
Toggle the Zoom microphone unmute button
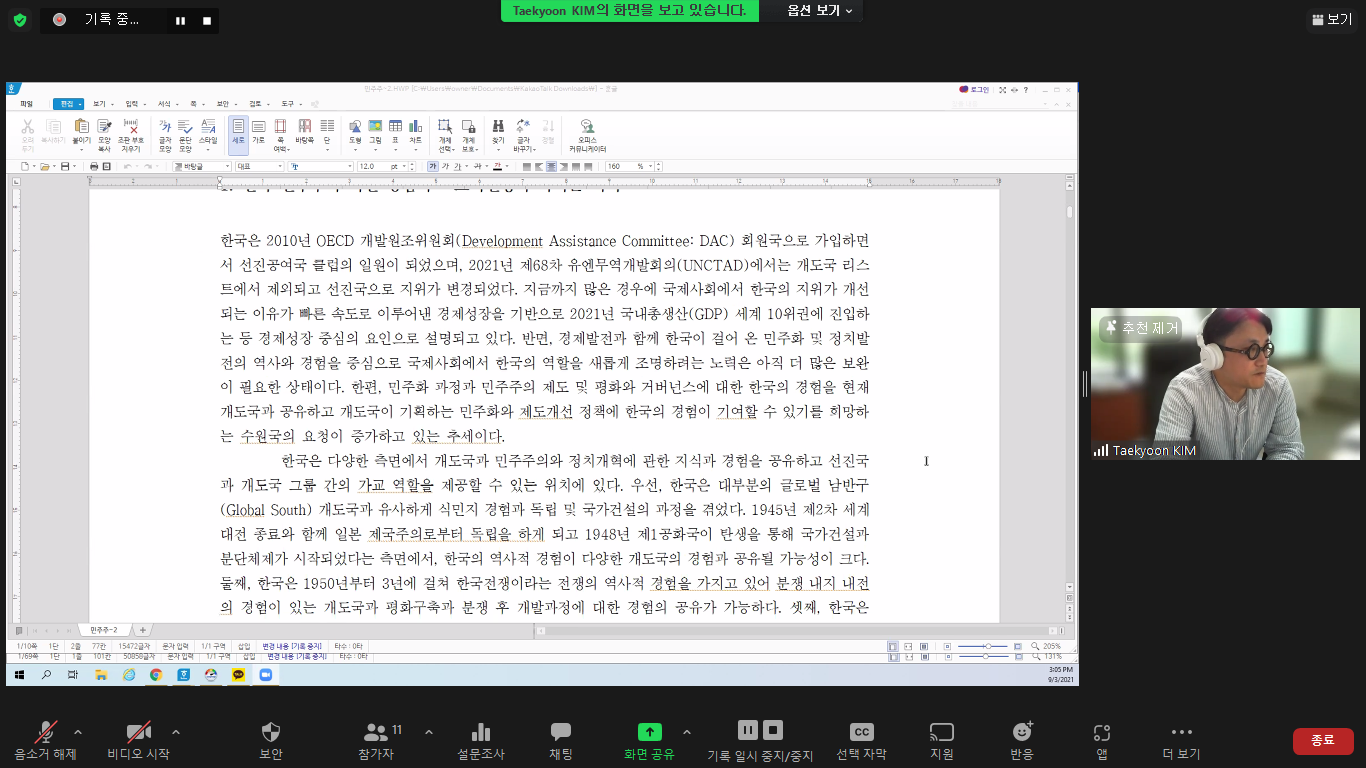point(46,740)
